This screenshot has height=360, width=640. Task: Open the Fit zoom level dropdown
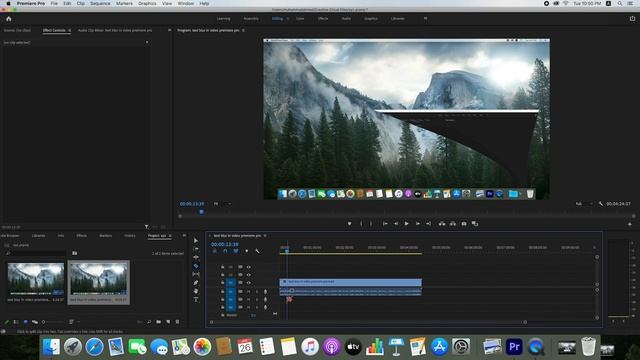coord(222,204)
